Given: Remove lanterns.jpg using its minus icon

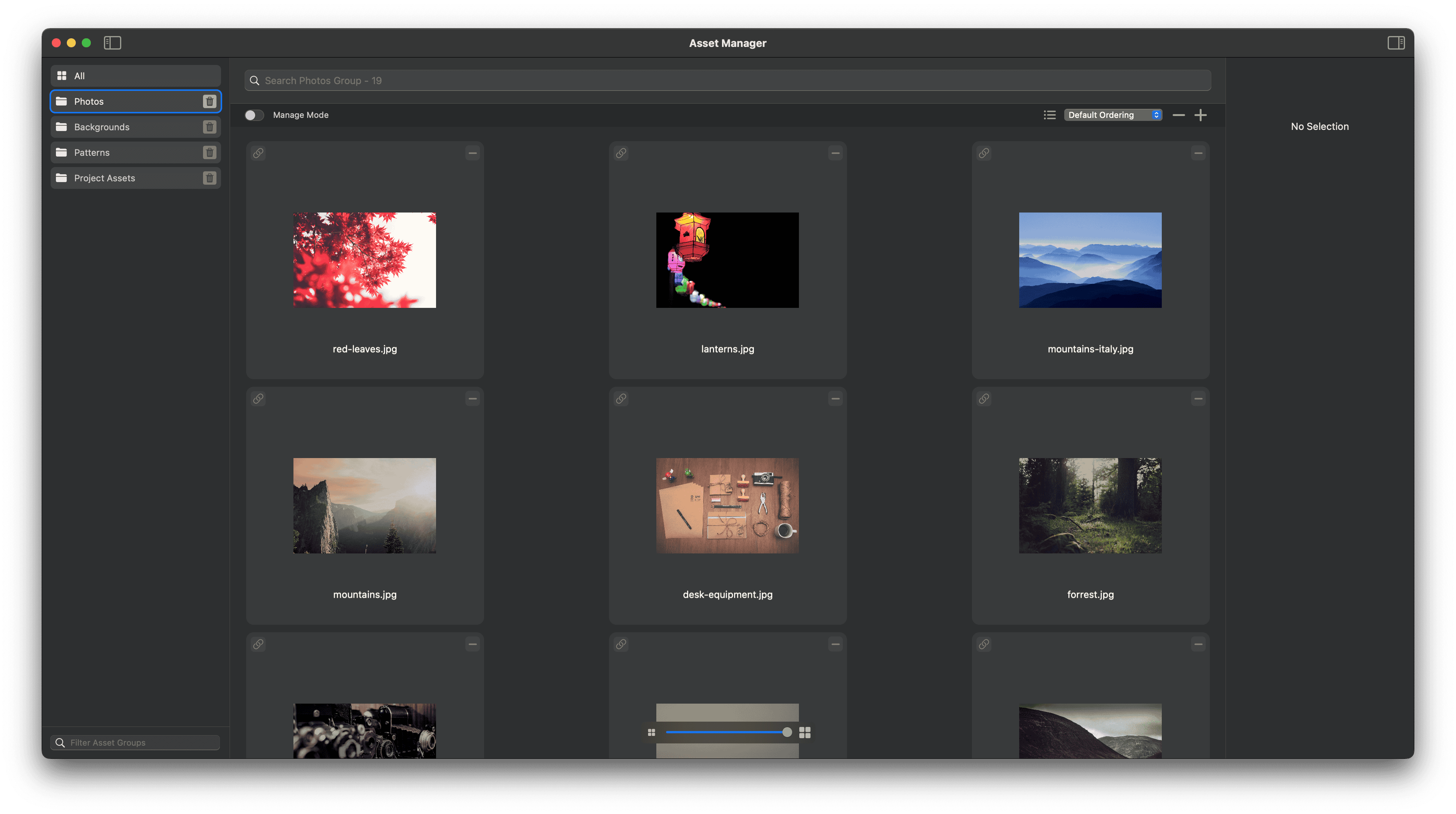Looking at the screenshot, I should tap(835, 153).
